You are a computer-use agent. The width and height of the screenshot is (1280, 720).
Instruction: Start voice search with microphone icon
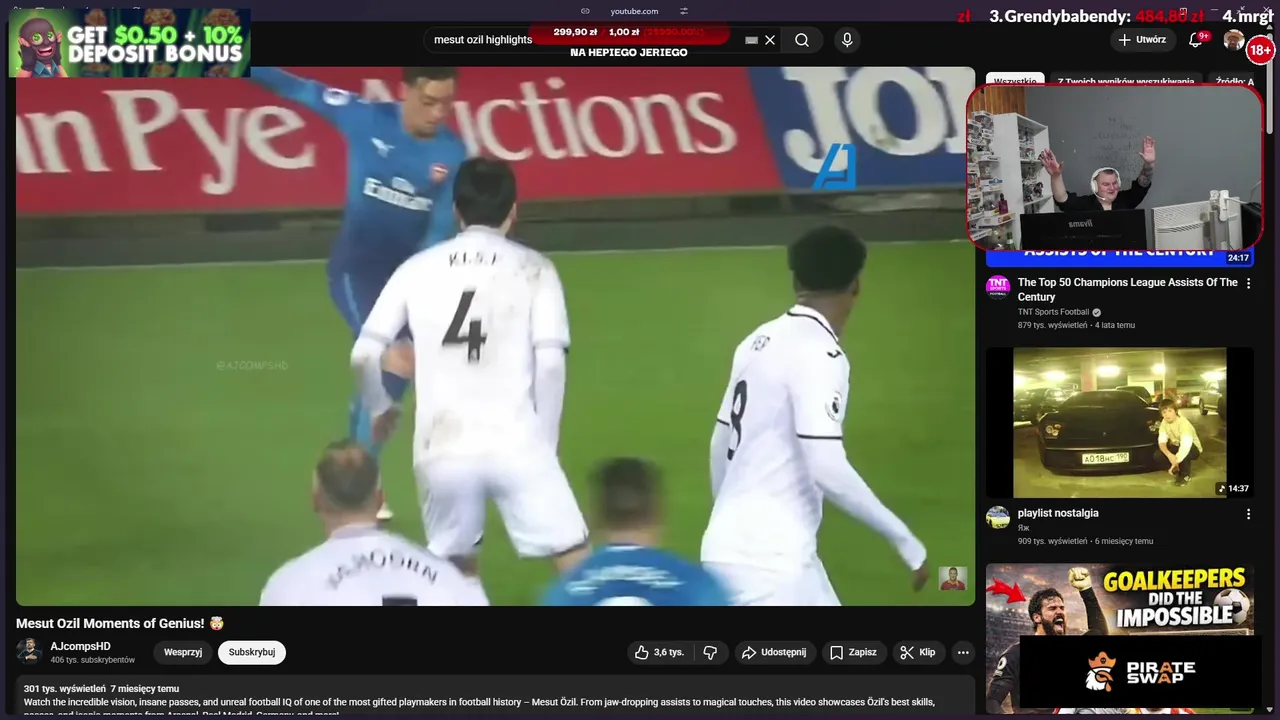[847, 40]
